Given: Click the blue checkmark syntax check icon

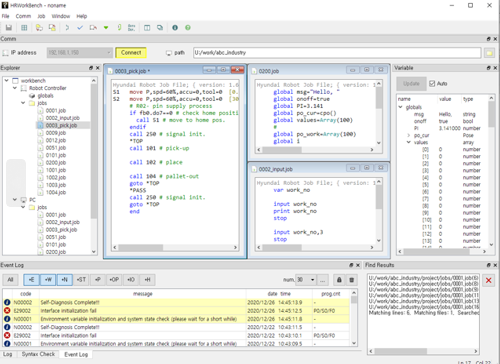Looking at the screenshot, I should tap(80, 28).
